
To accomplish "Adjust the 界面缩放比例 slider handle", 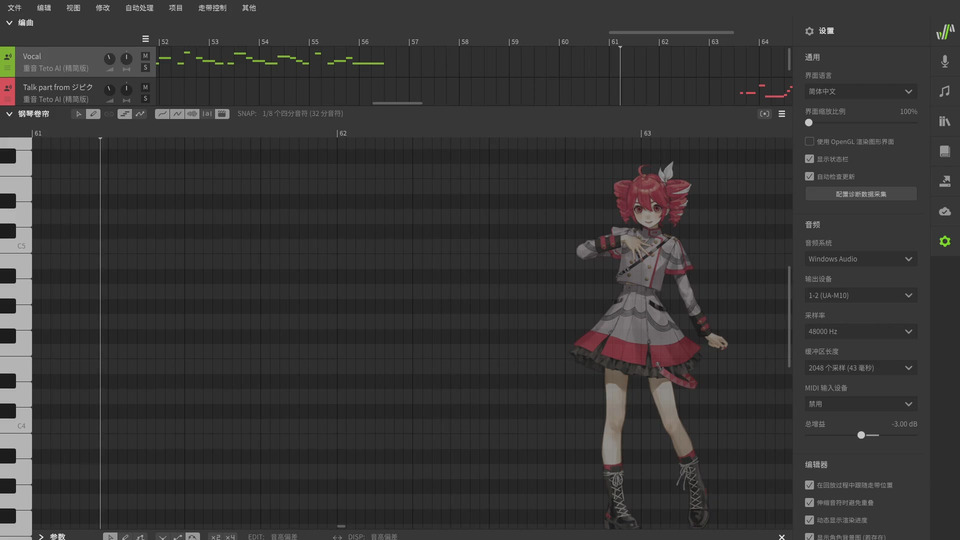I will [809, 122].
